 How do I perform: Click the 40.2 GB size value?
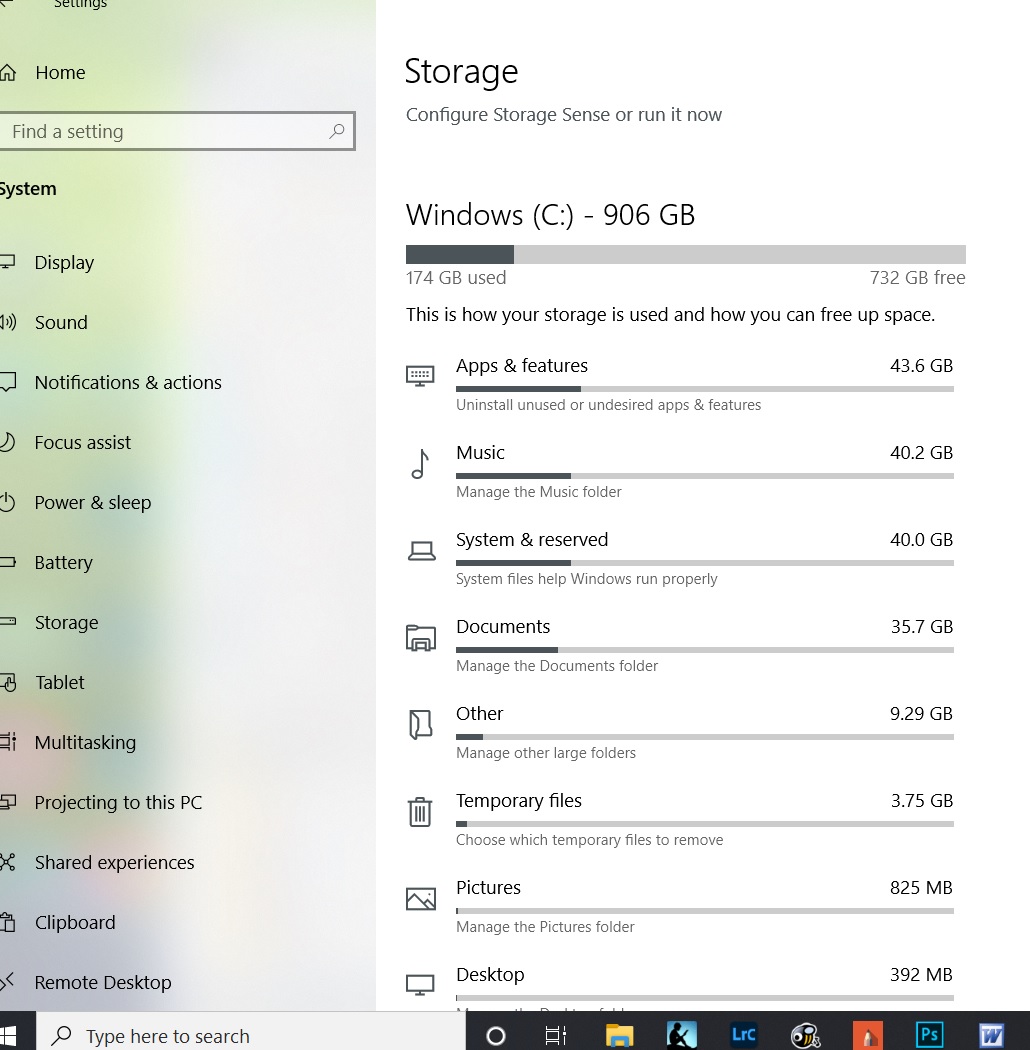(x=921, y=453)
